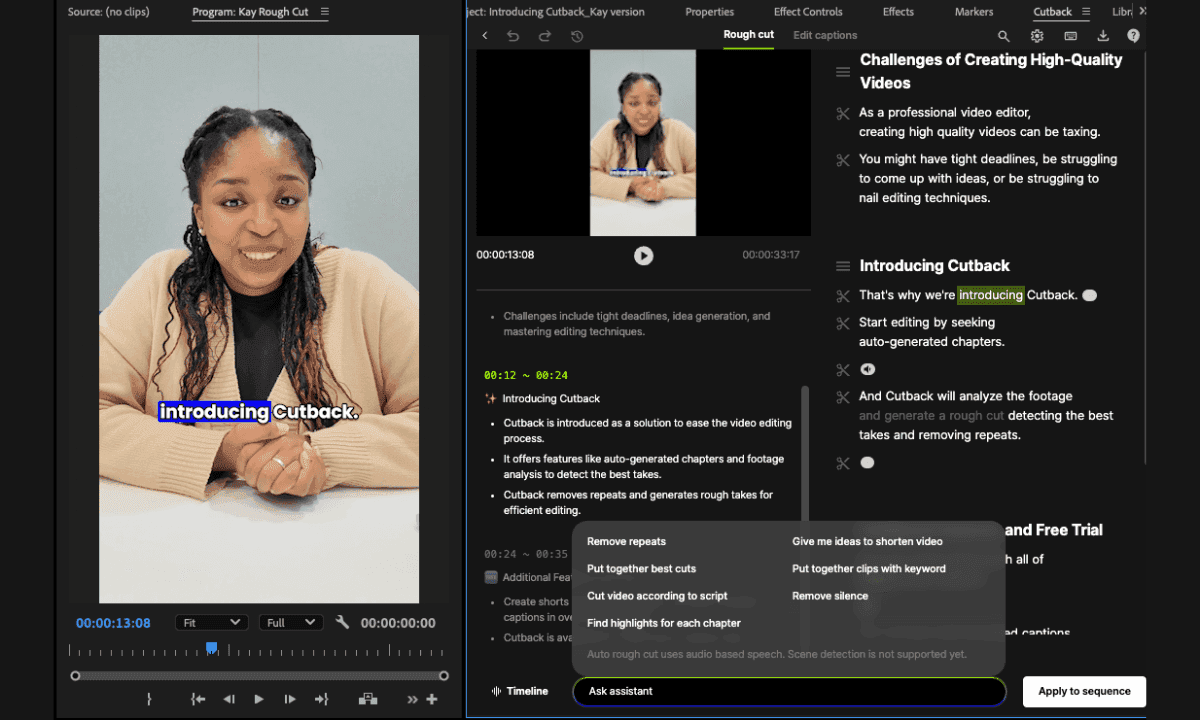This screenshot has height=720, width=1200.
Task: Play the Cutback preview video
Action: [643, 256]
